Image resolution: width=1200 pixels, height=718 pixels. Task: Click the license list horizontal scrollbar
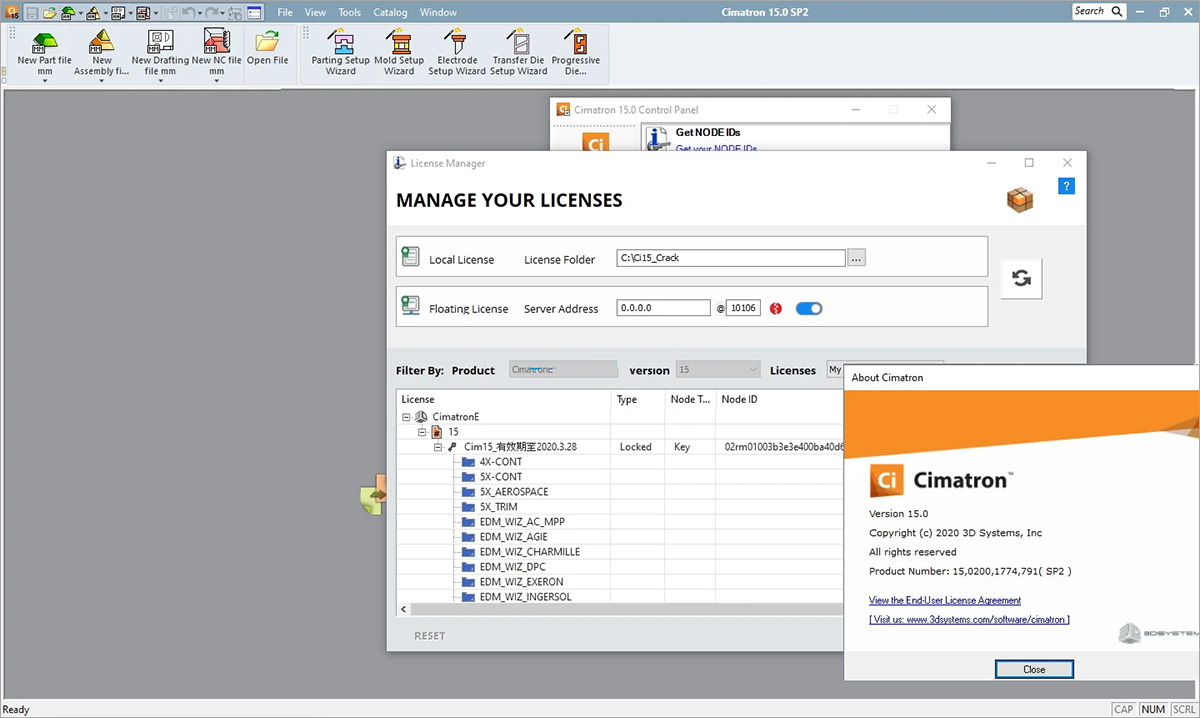[620, 609]
